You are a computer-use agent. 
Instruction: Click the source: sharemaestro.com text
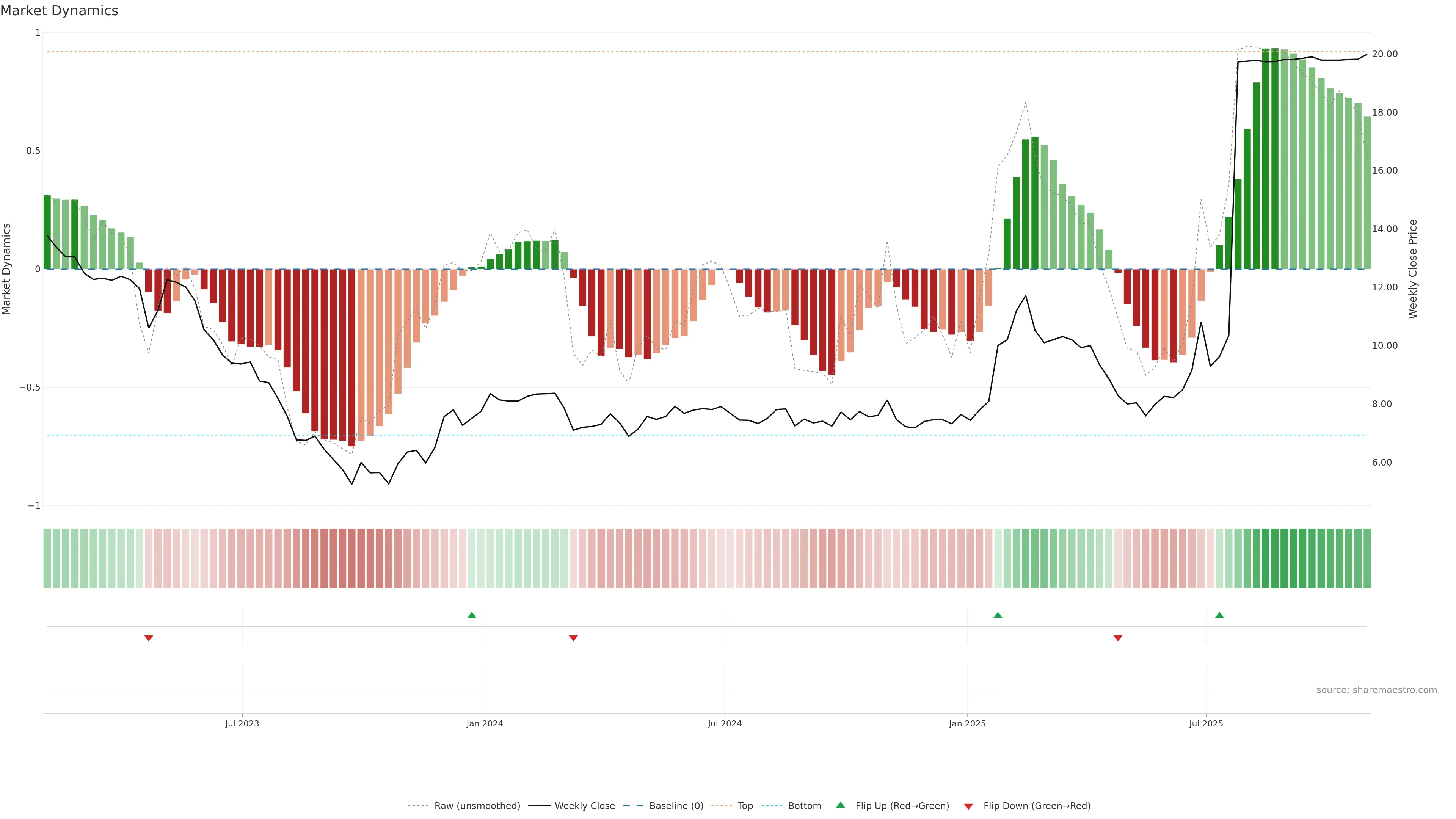(x=1376, y=690)
